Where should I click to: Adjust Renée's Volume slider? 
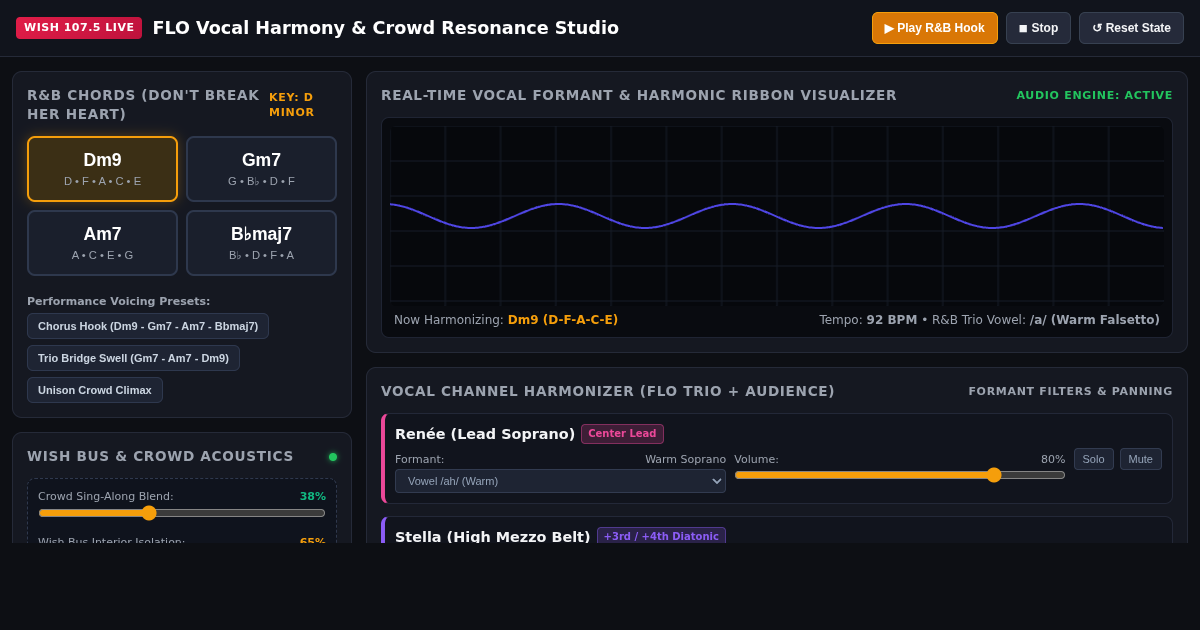pos(900,475)
